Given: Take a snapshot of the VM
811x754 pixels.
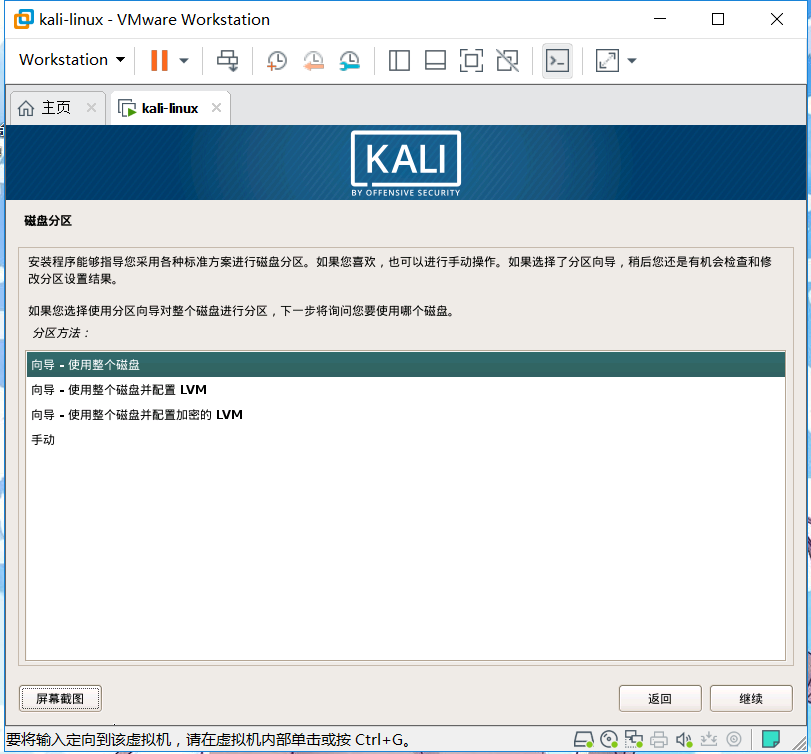Looking at the screenshot, I should point(277,61).
